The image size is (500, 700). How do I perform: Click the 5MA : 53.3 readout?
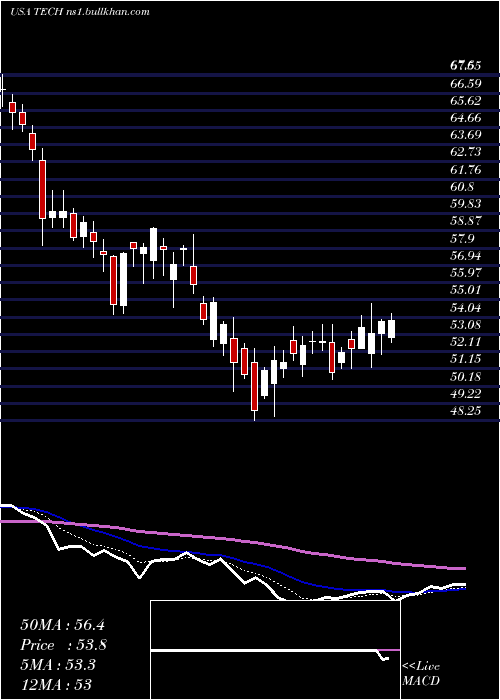(58, 664)
